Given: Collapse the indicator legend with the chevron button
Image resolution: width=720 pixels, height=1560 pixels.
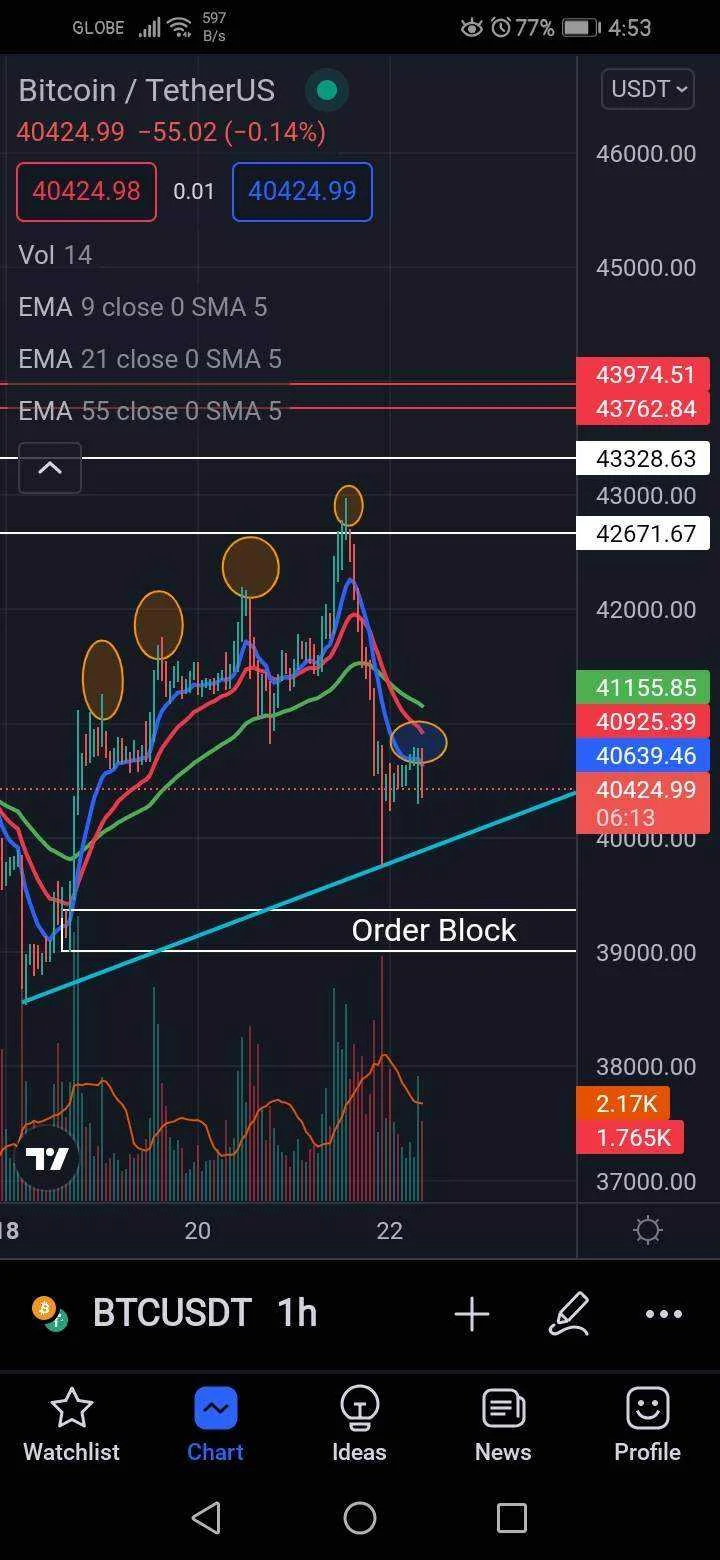Looking at the screenshot, I should click(49, 468).
